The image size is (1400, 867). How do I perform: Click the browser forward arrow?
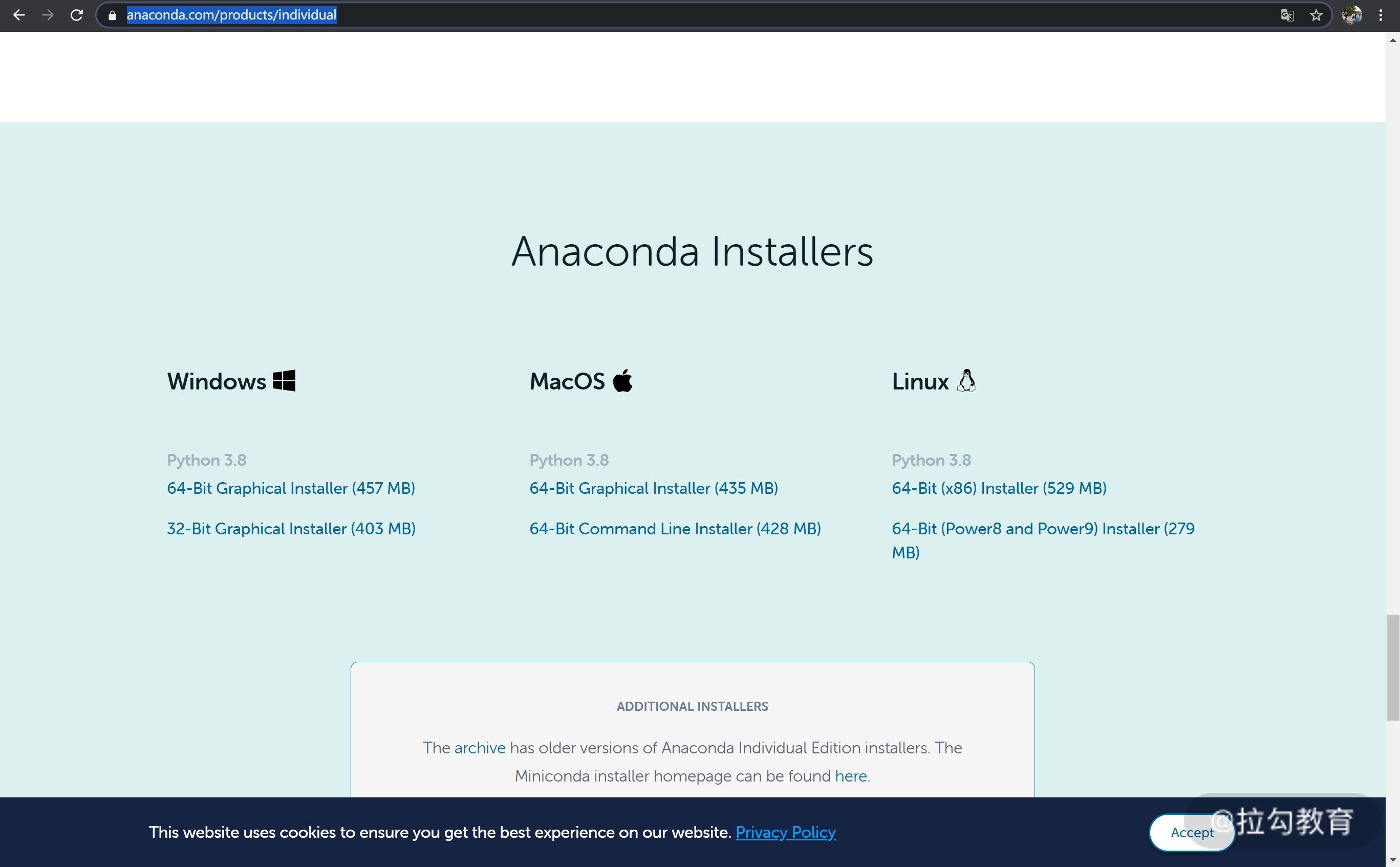click(x=48, y=15)
